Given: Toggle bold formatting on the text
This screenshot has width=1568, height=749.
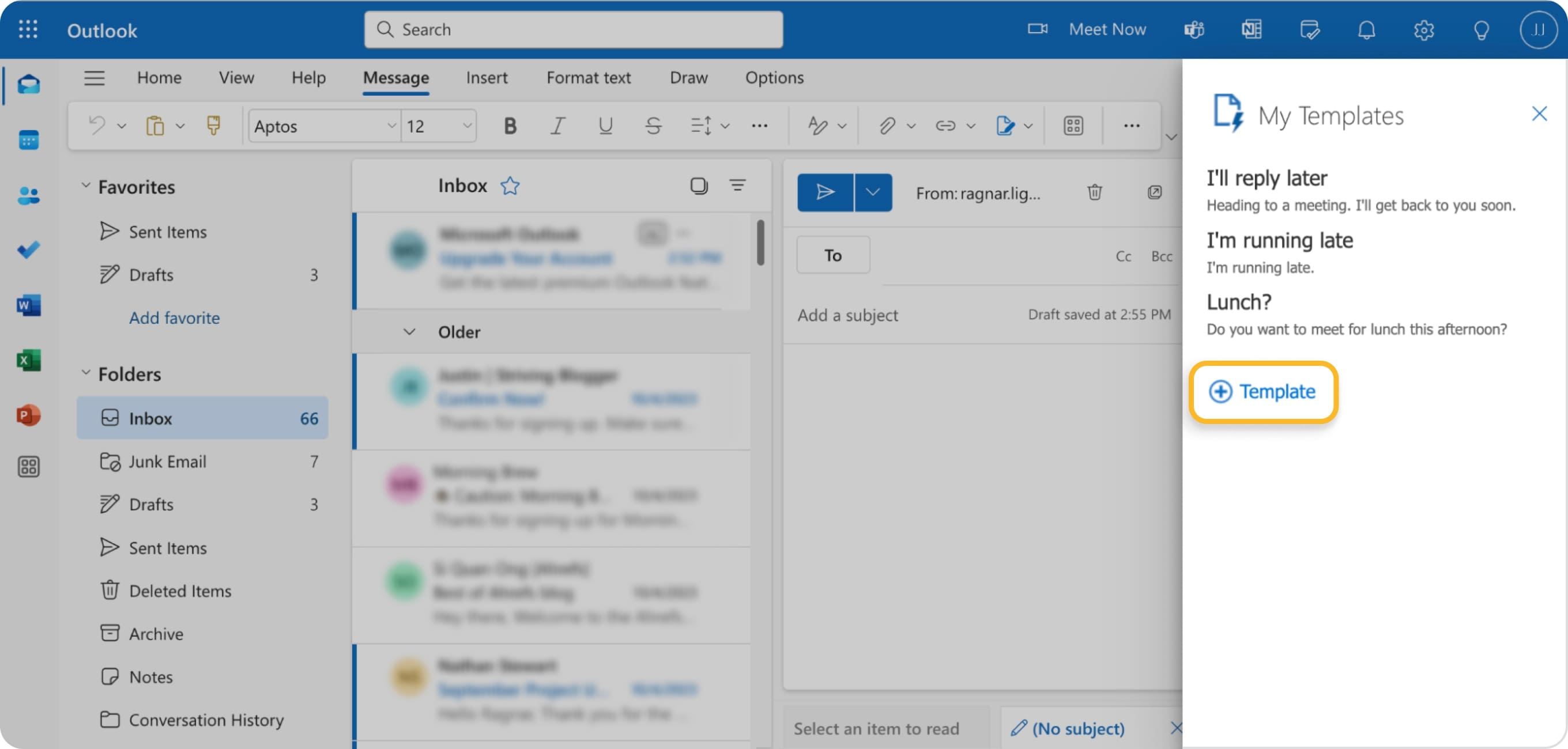Looking at the screenshot, I should coord(510,126).
